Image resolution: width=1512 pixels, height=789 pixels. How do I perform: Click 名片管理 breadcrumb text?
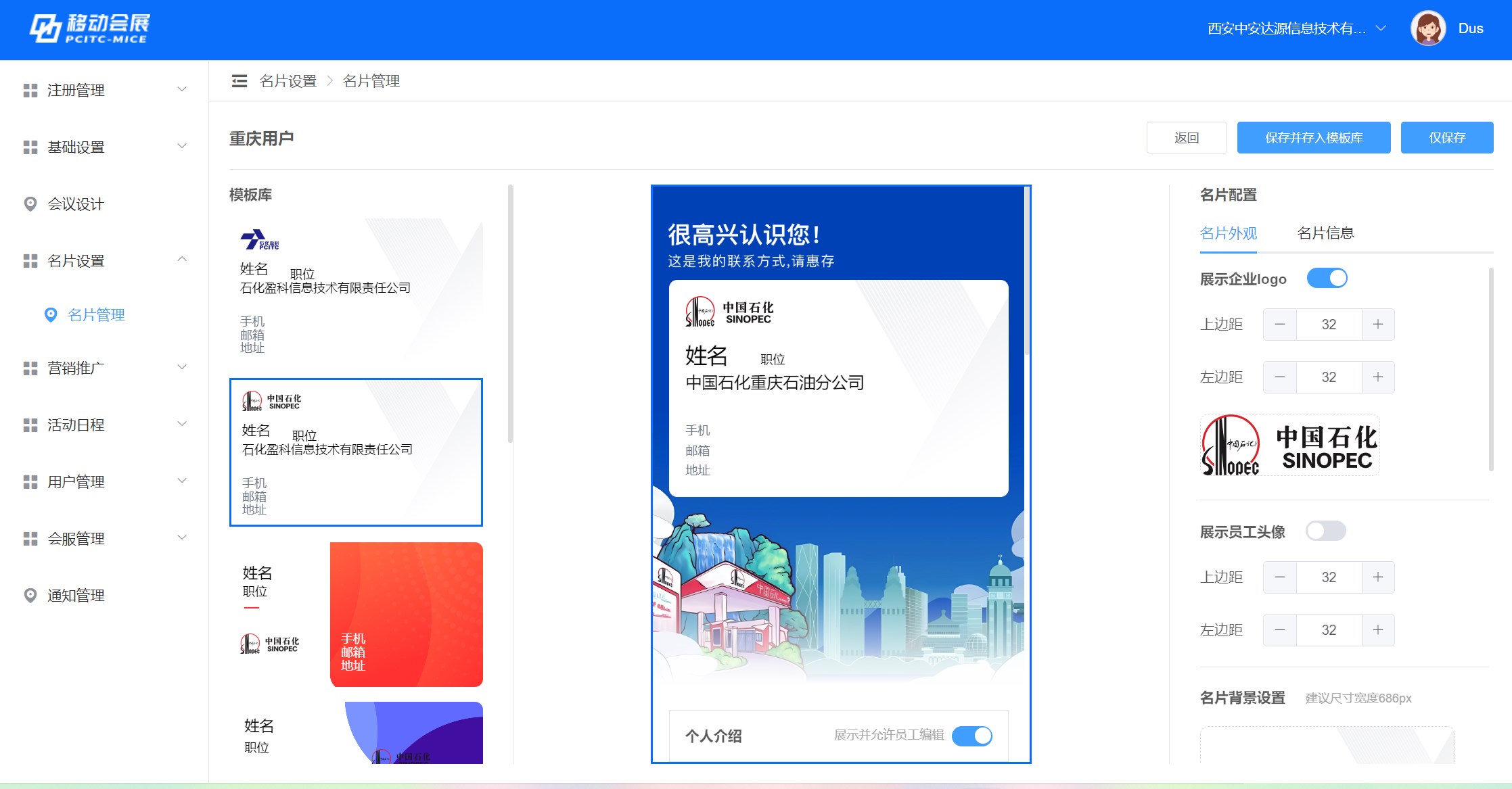(x=371, y=81)
